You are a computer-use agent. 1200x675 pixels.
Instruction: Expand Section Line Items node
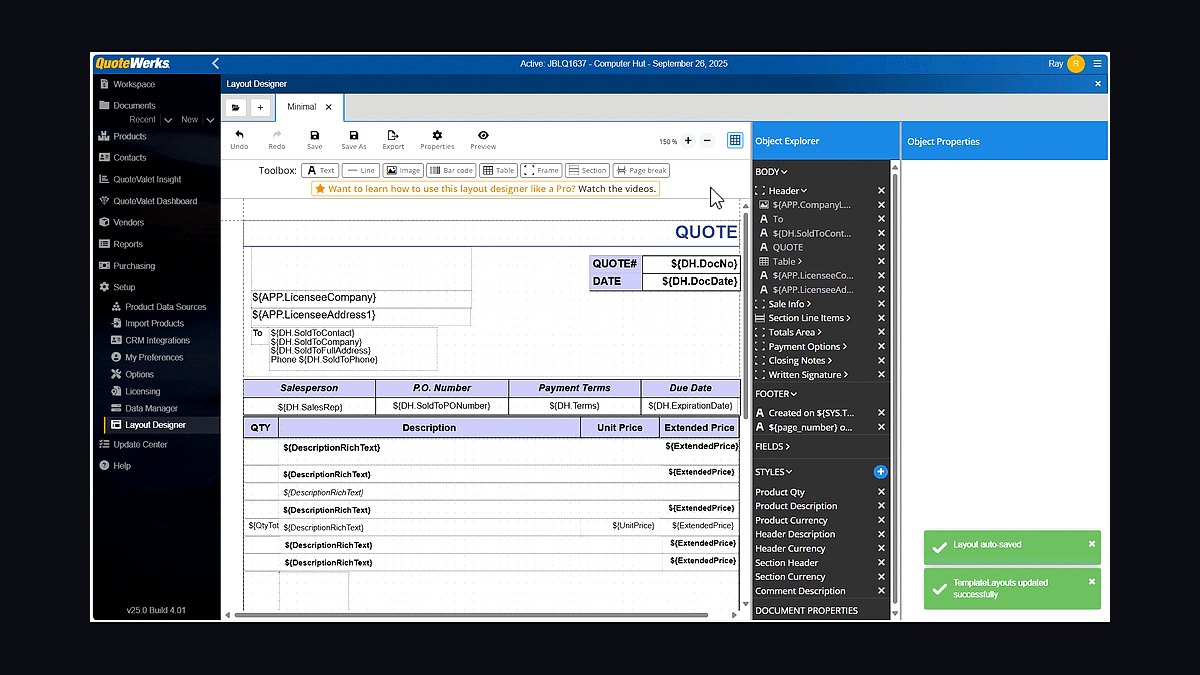coord(809,318)
